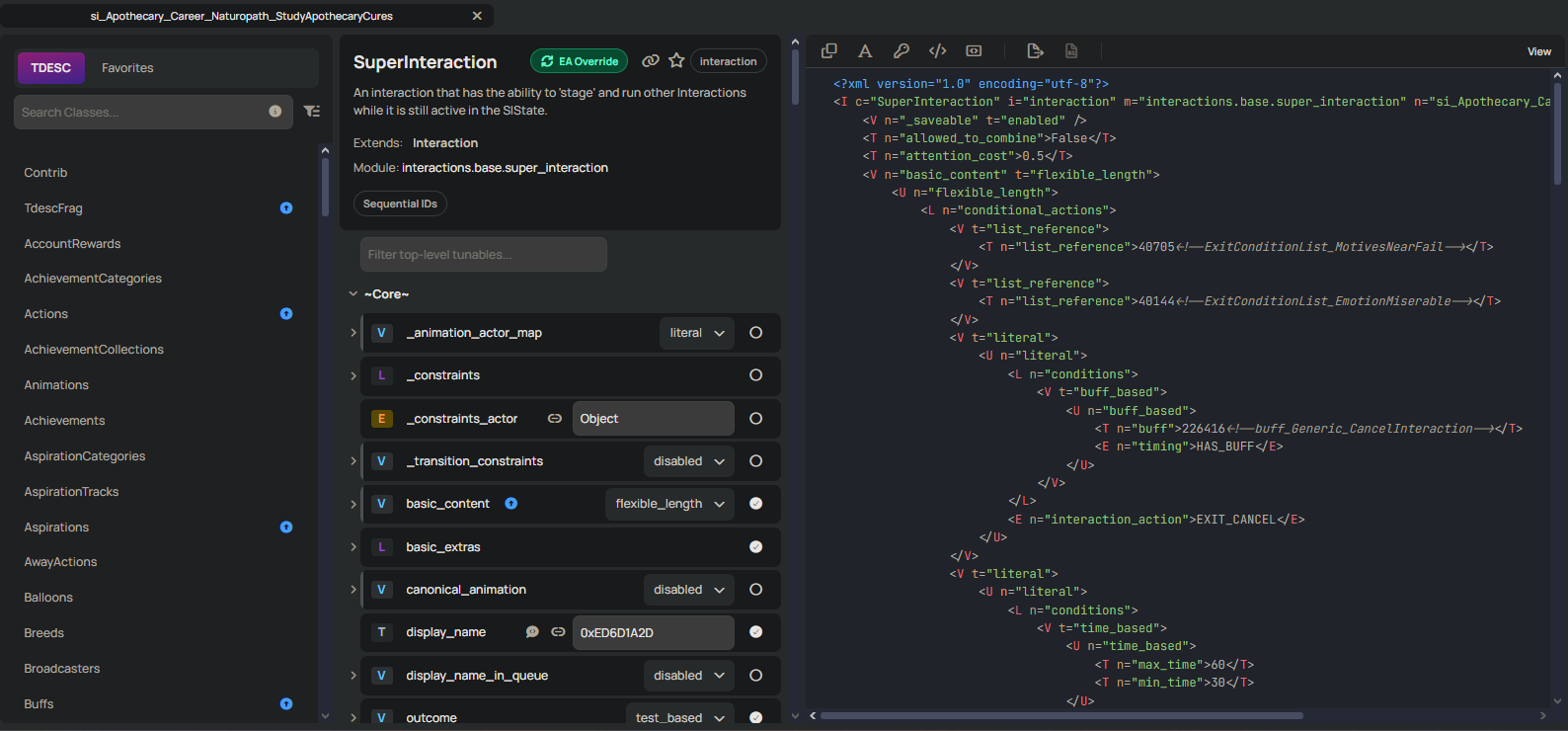Click the filter icon beside Search Classes
Image resolution: width=1568 pixels, height=731 pixels.
(x=312, y=112)
